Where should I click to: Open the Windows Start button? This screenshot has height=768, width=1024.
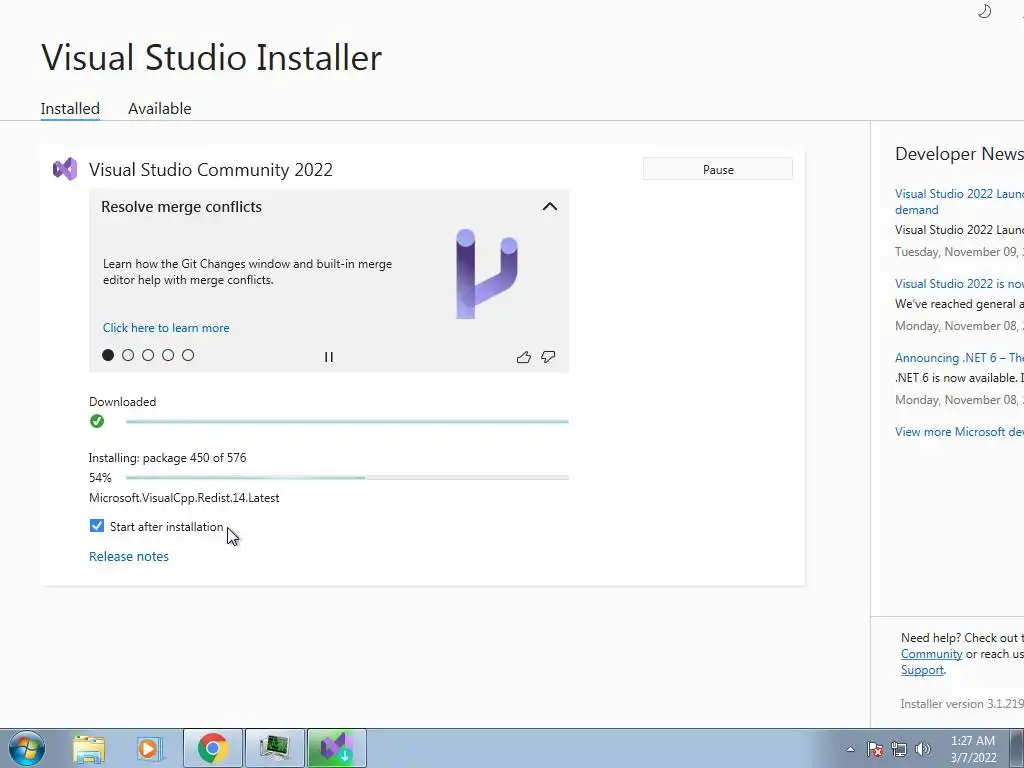(x=27, y=748)
